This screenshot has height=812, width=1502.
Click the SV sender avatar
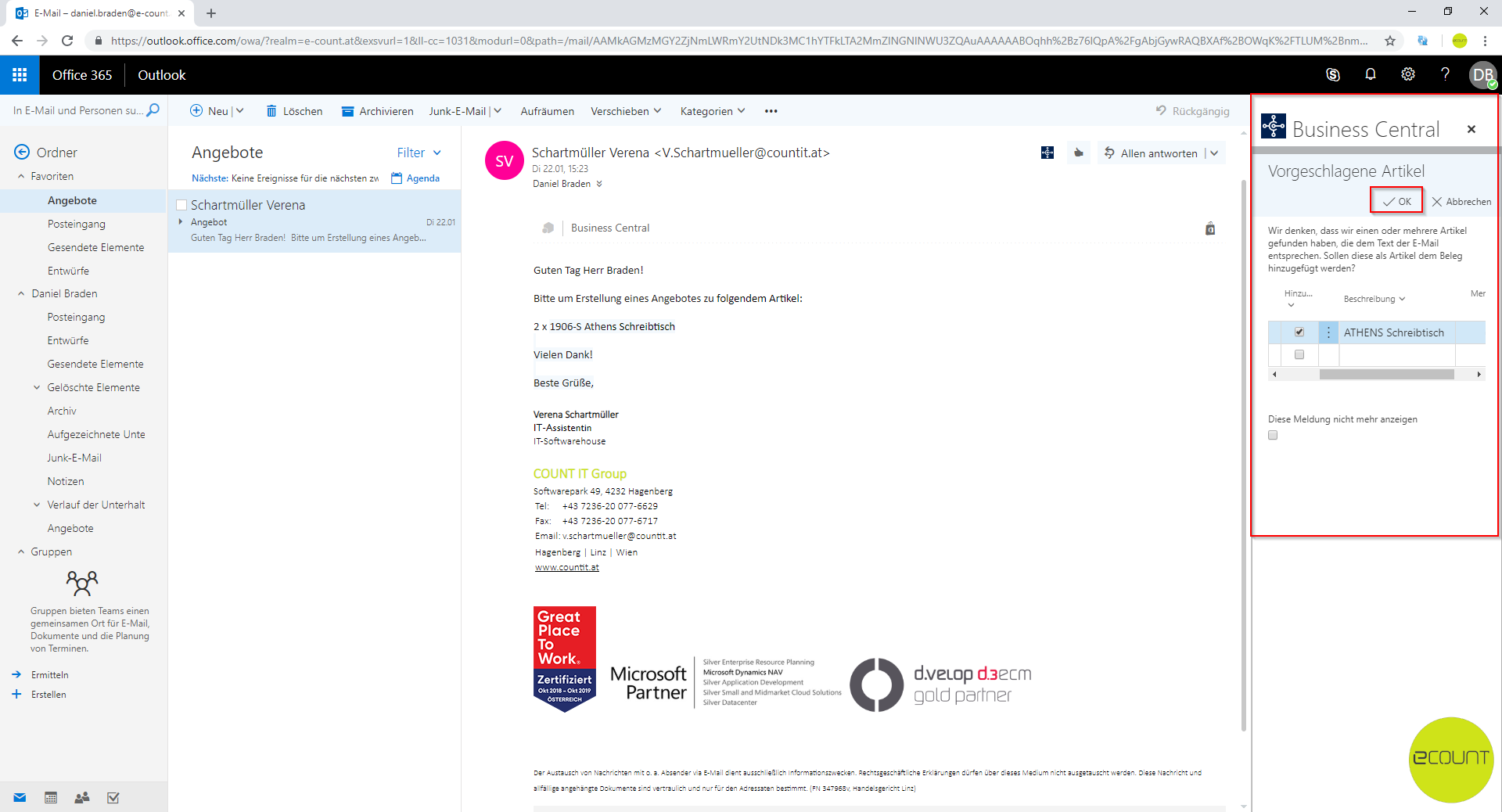[x=505, y=160]
